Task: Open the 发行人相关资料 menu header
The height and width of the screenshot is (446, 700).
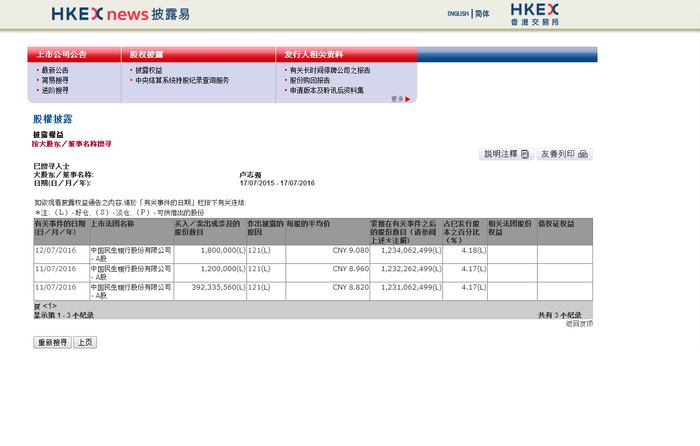Action: coord(313,54)
